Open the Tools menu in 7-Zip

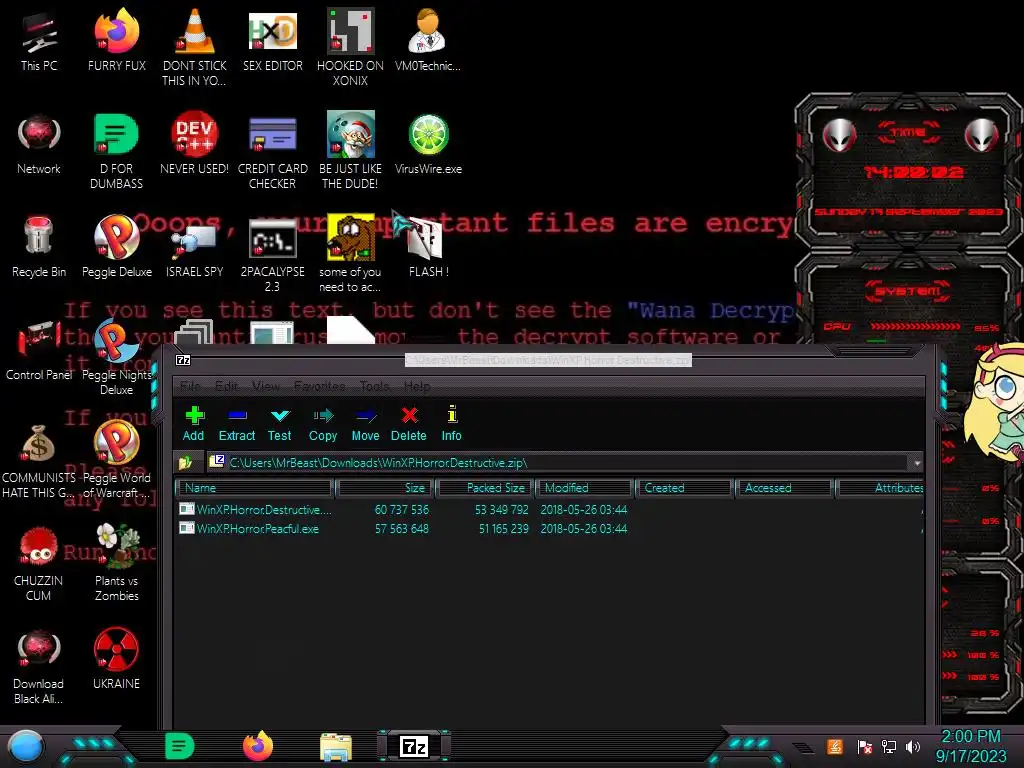374,386
